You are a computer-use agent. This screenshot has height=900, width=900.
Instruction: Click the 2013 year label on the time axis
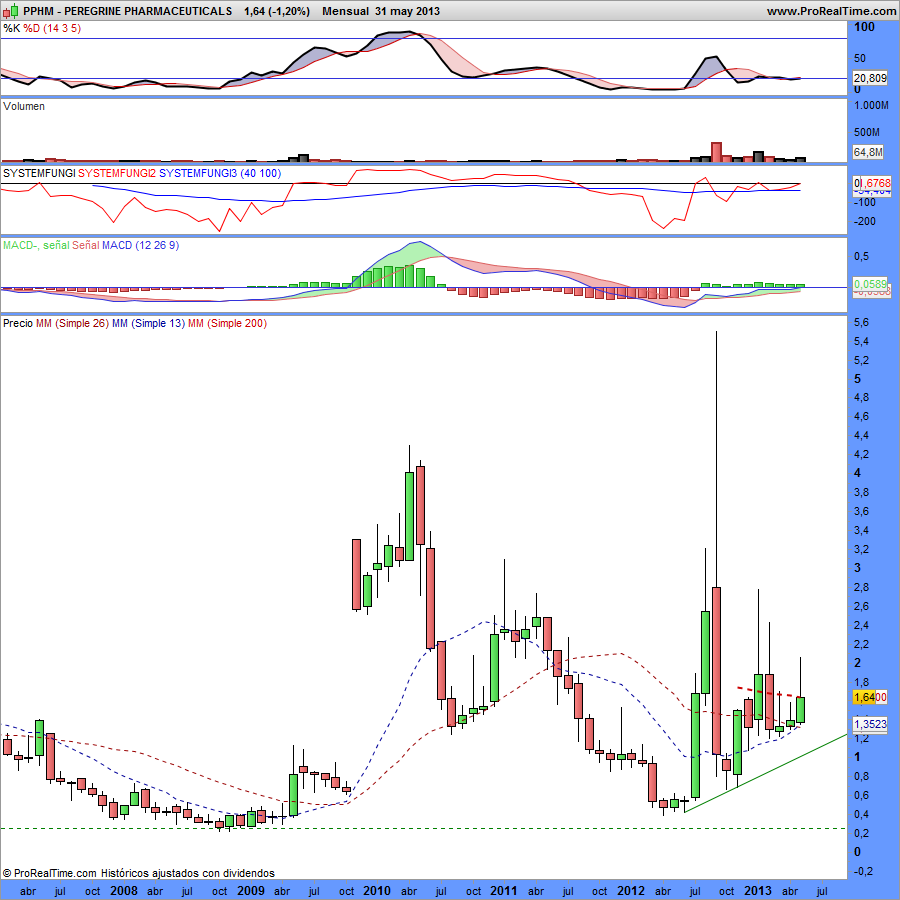coord(758,890)
